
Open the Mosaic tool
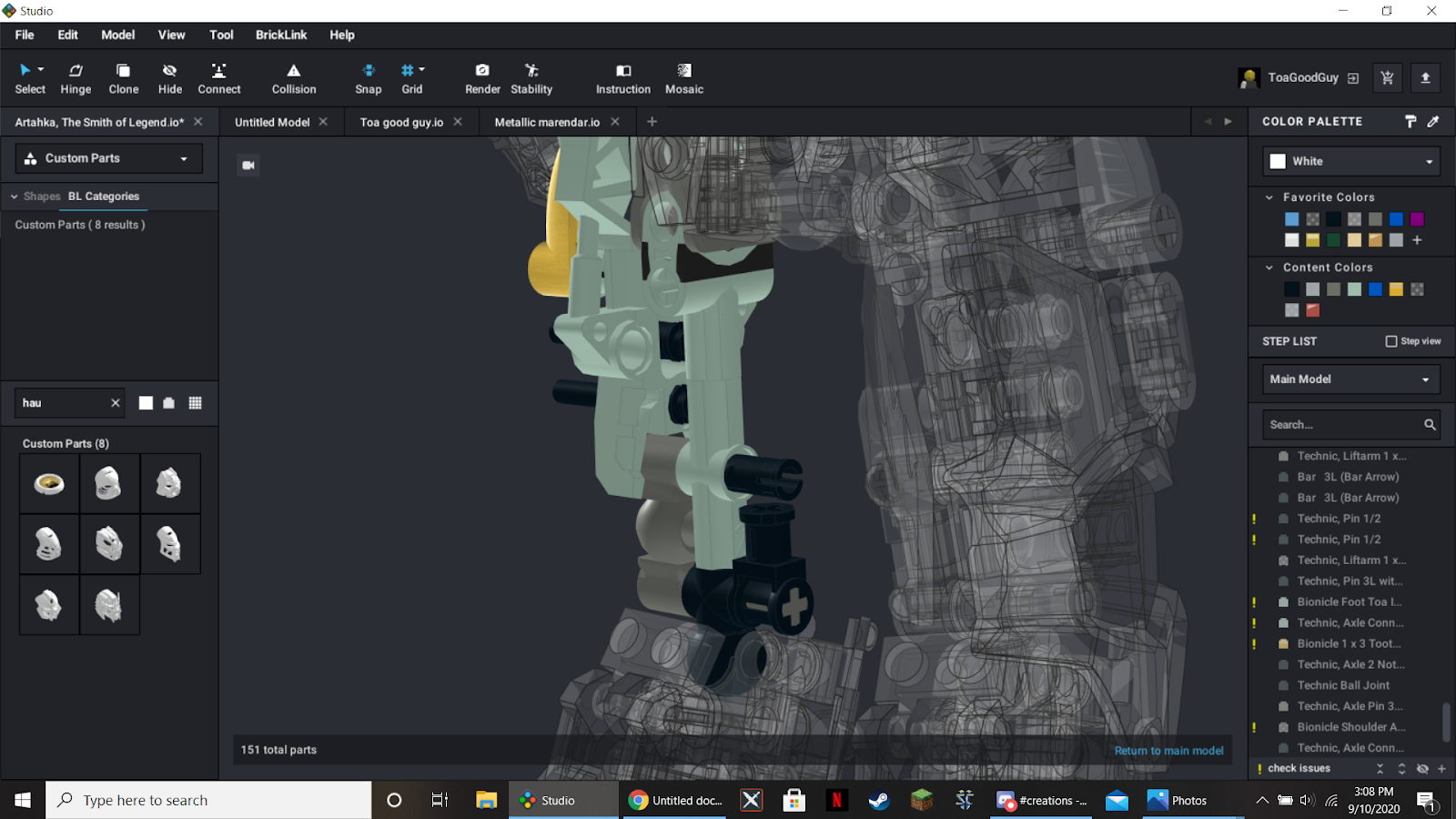tap(684, 78)
